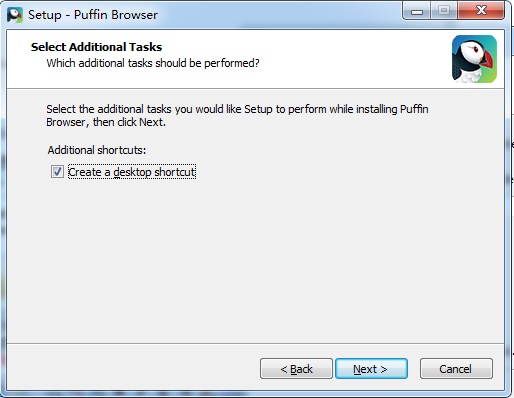Screen dimensions: 514x398
Task: Click the blank footer area left of Back
Action: [x=133, y=367]
